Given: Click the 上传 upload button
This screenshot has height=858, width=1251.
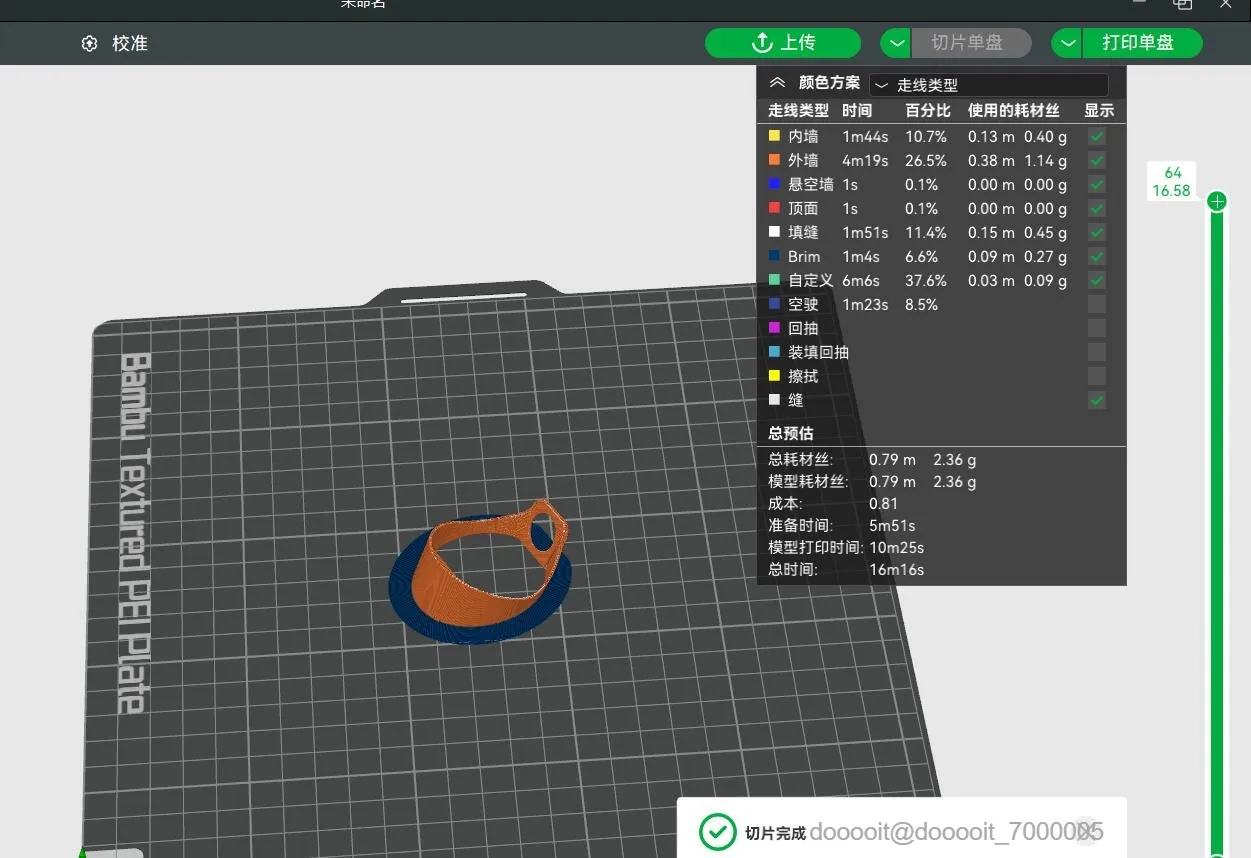Looking at the screenshot, I should point(783,43).
